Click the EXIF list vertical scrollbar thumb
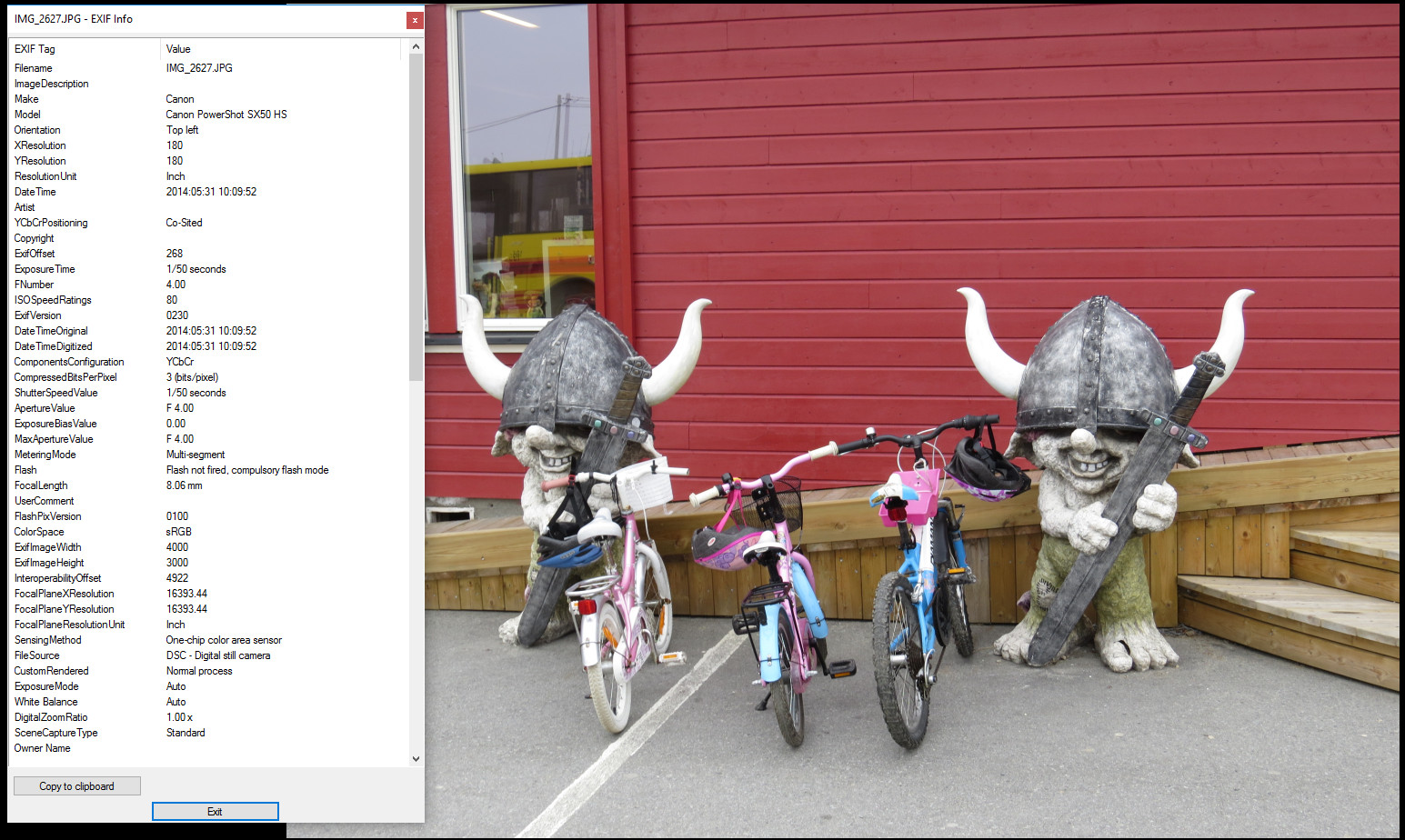Image resolution: width=1405 pixels, height=840 pixels. [416, 217]
